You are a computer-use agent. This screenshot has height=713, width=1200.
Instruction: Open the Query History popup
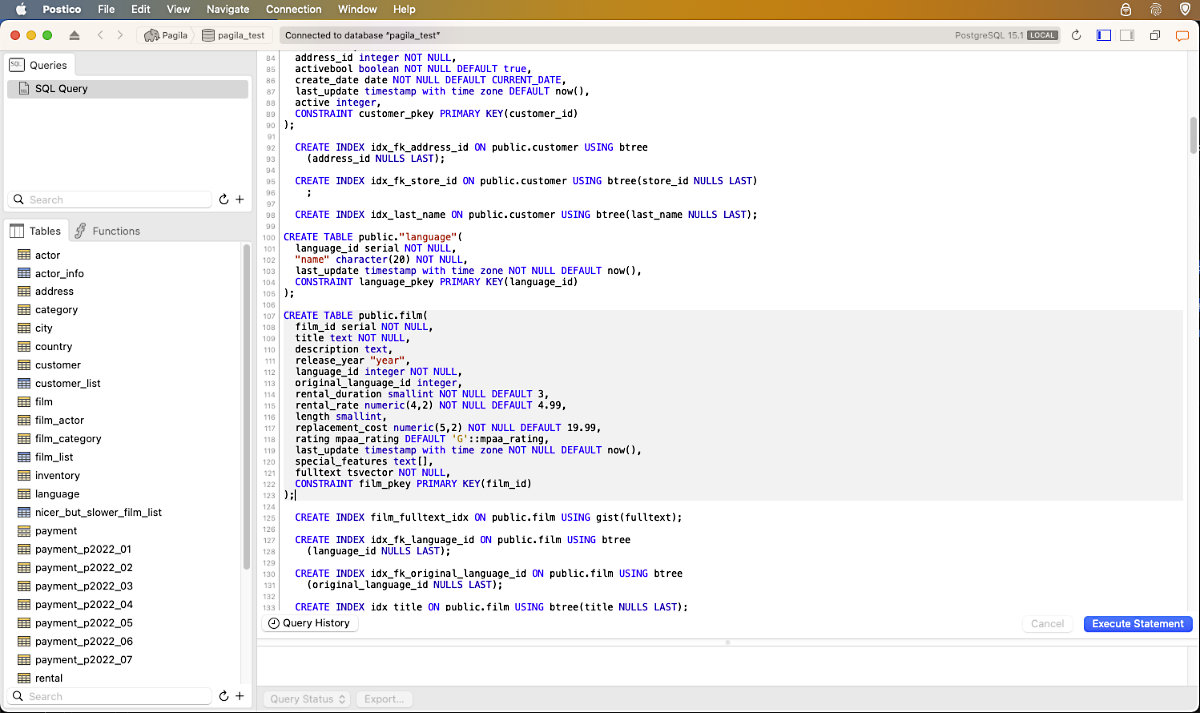pyautogui.click(x=309, y=623)
